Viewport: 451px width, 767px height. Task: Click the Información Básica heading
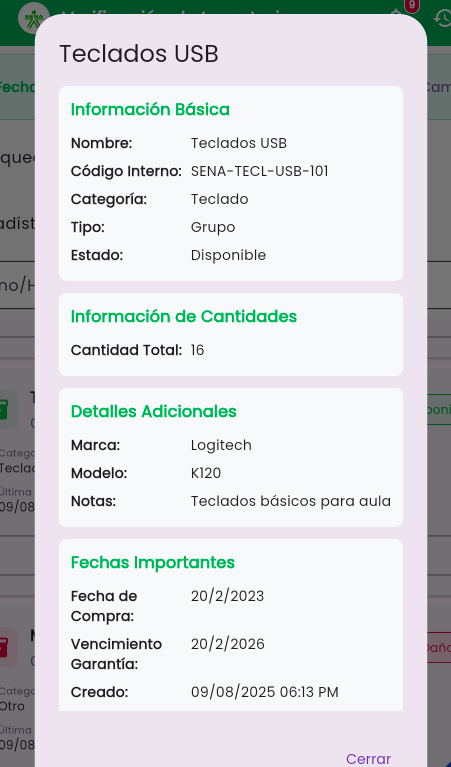pyautogui.click(x=150, y=110)
